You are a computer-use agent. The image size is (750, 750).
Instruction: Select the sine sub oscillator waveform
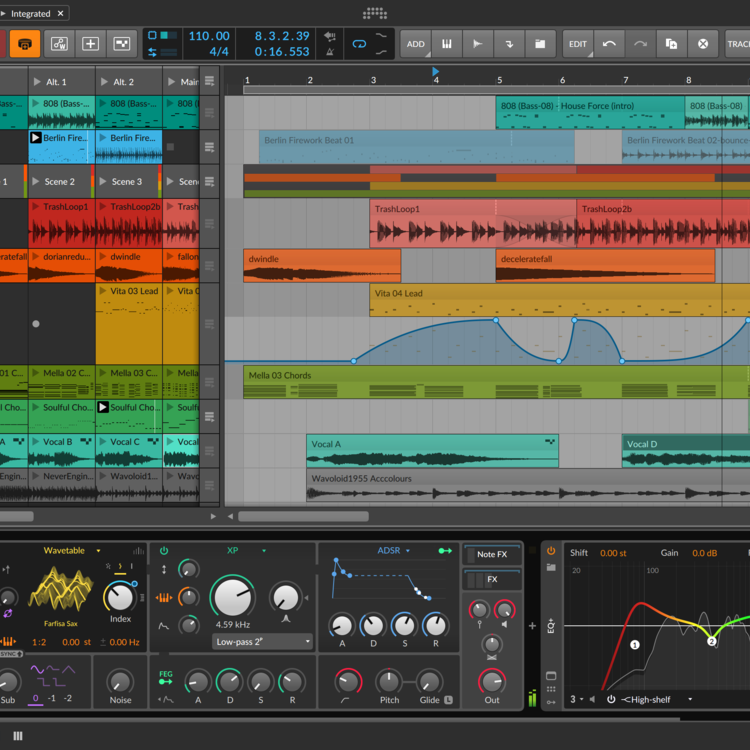[x=37, y=669]
